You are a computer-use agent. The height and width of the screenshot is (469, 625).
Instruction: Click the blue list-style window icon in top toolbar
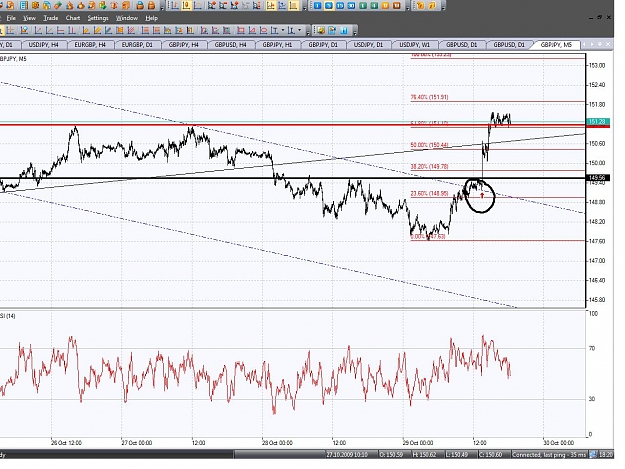(x=24, y=6)
